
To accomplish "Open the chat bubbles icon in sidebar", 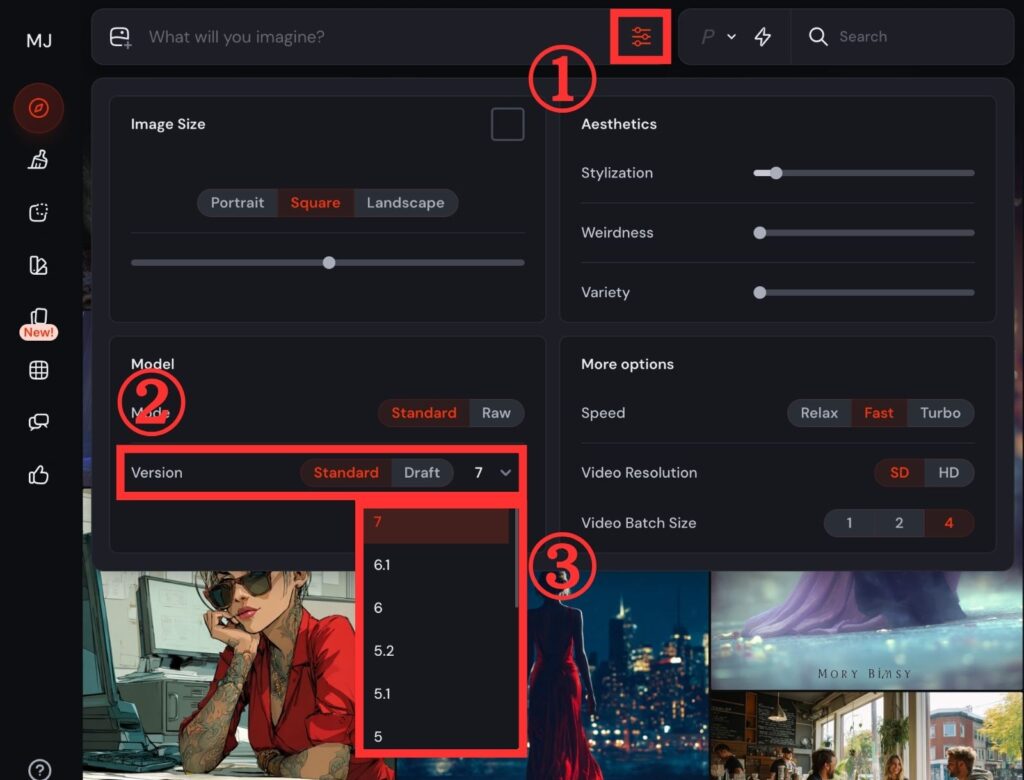I will tap(39, 422).
